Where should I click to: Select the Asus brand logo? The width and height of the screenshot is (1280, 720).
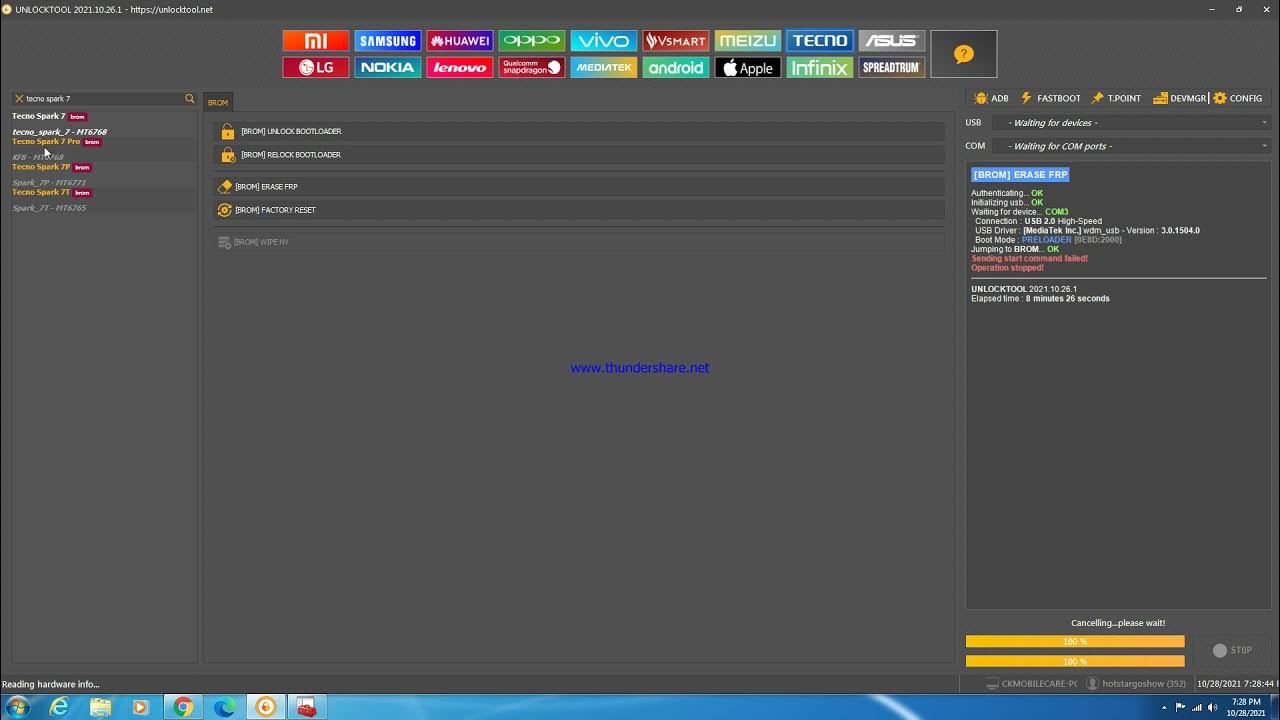pos(892,41)
